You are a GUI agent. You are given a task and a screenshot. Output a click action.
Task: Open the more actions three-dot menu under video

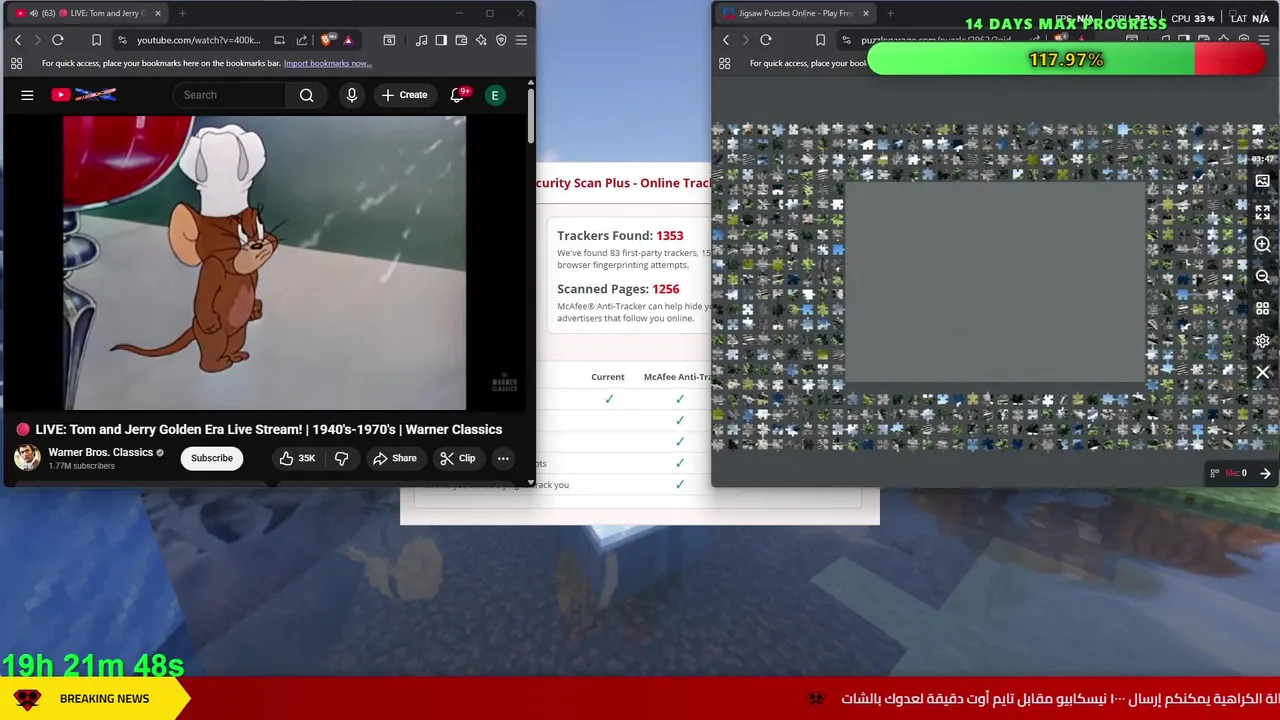503,458
